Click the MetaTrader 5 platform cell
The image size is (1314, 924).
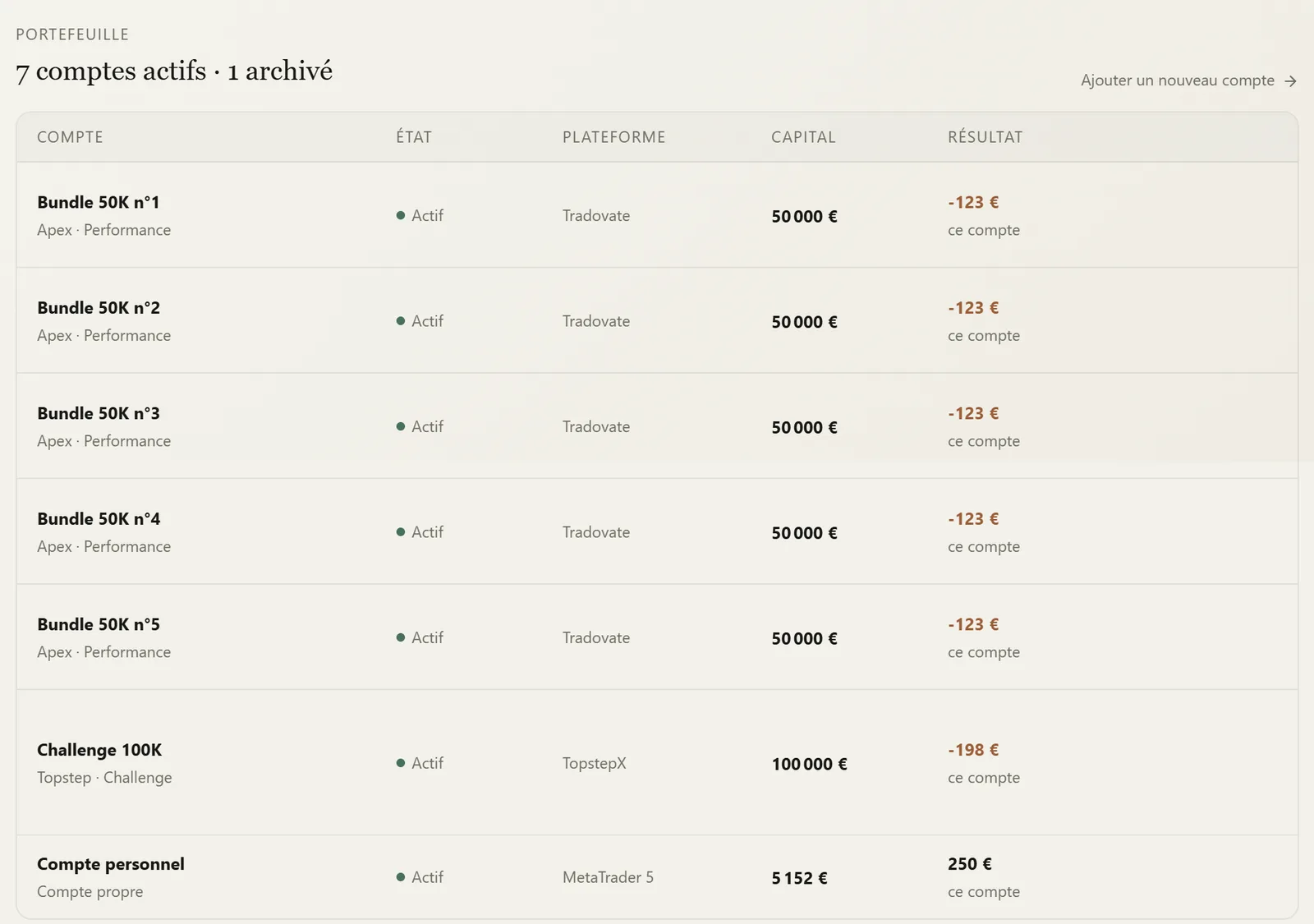point(608,877)
